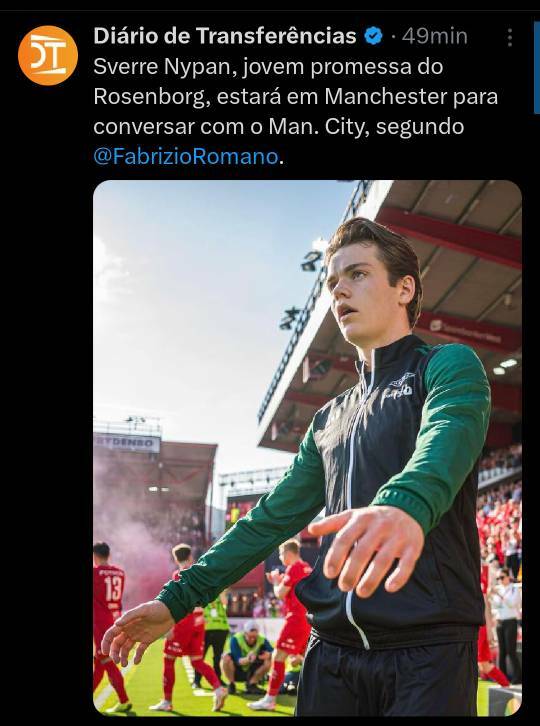Click the crest logo on the player's jacket
The image size is (540, 726).
pos(399,386)
